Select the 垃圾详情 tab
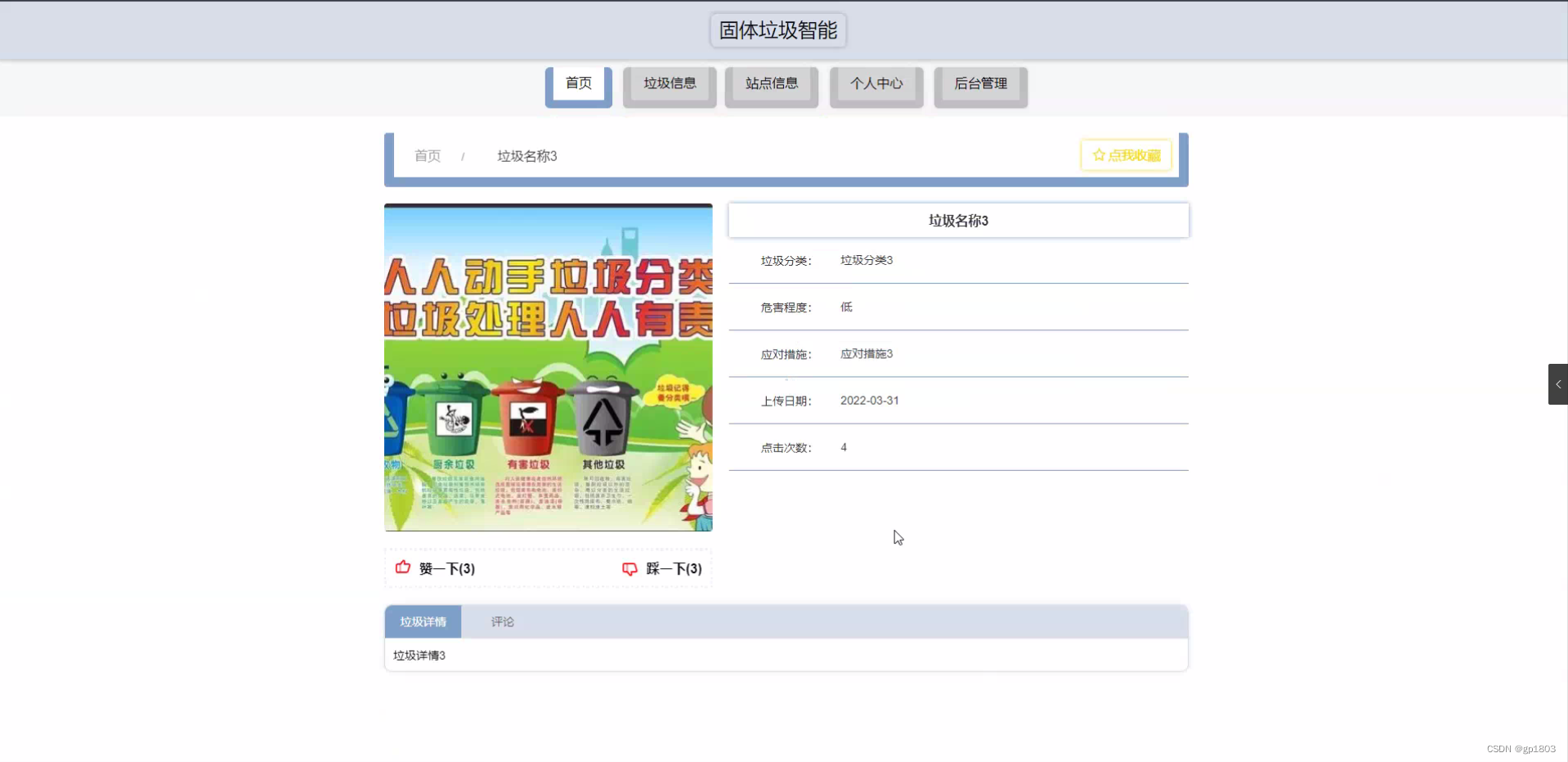This screenshot has width=1568, height=762. [x=423, y=621]
